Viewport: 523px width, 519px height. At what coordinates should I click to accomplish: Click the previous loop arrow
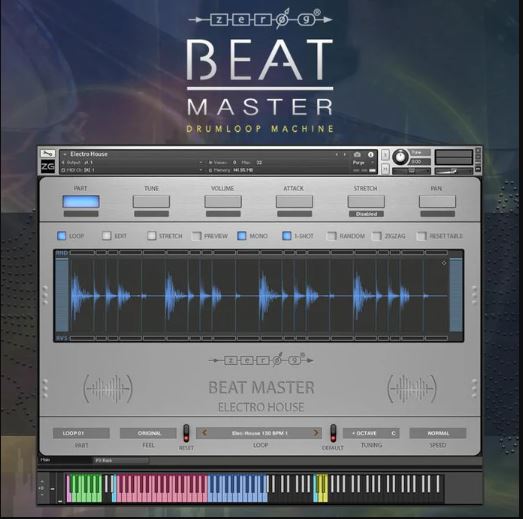point(204,433)
